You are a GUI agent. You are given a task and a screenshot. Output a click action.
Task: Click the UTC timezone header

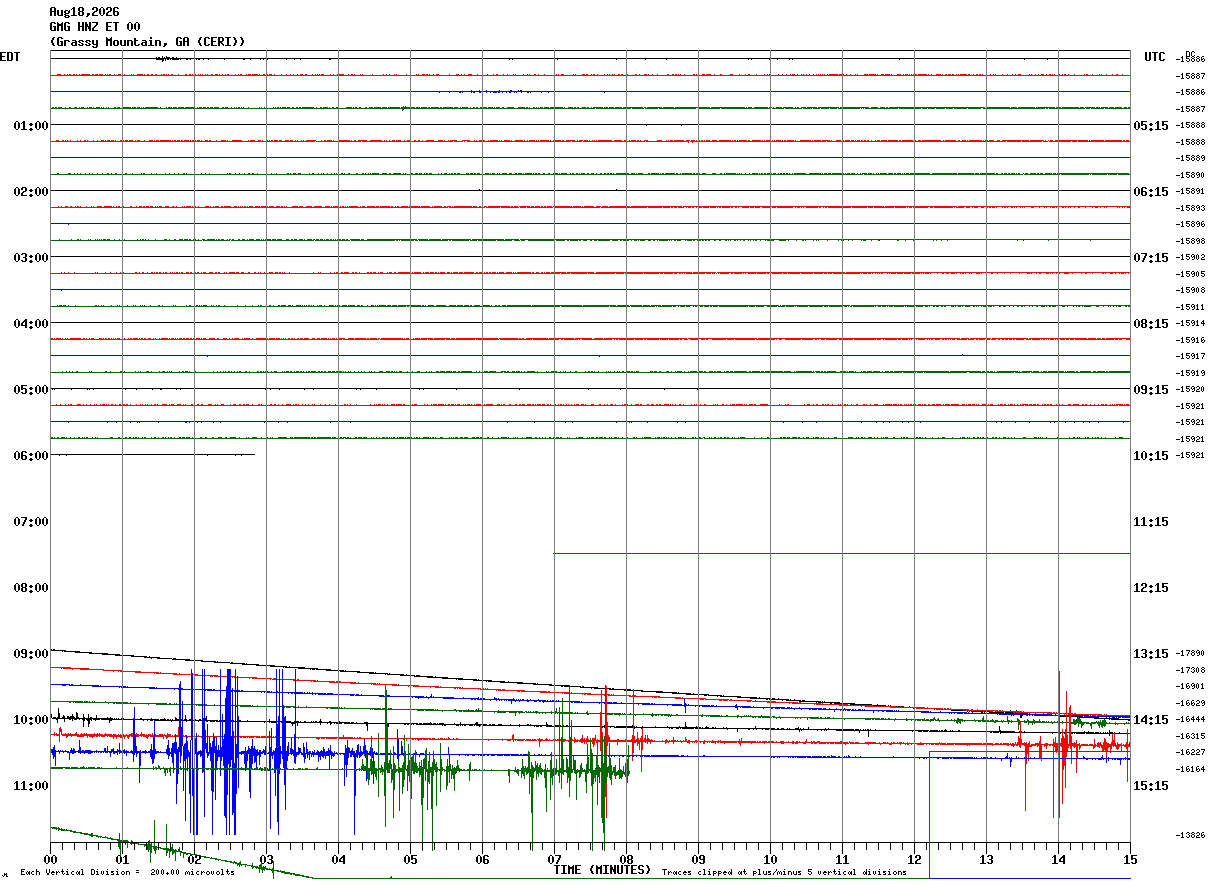1155,57
